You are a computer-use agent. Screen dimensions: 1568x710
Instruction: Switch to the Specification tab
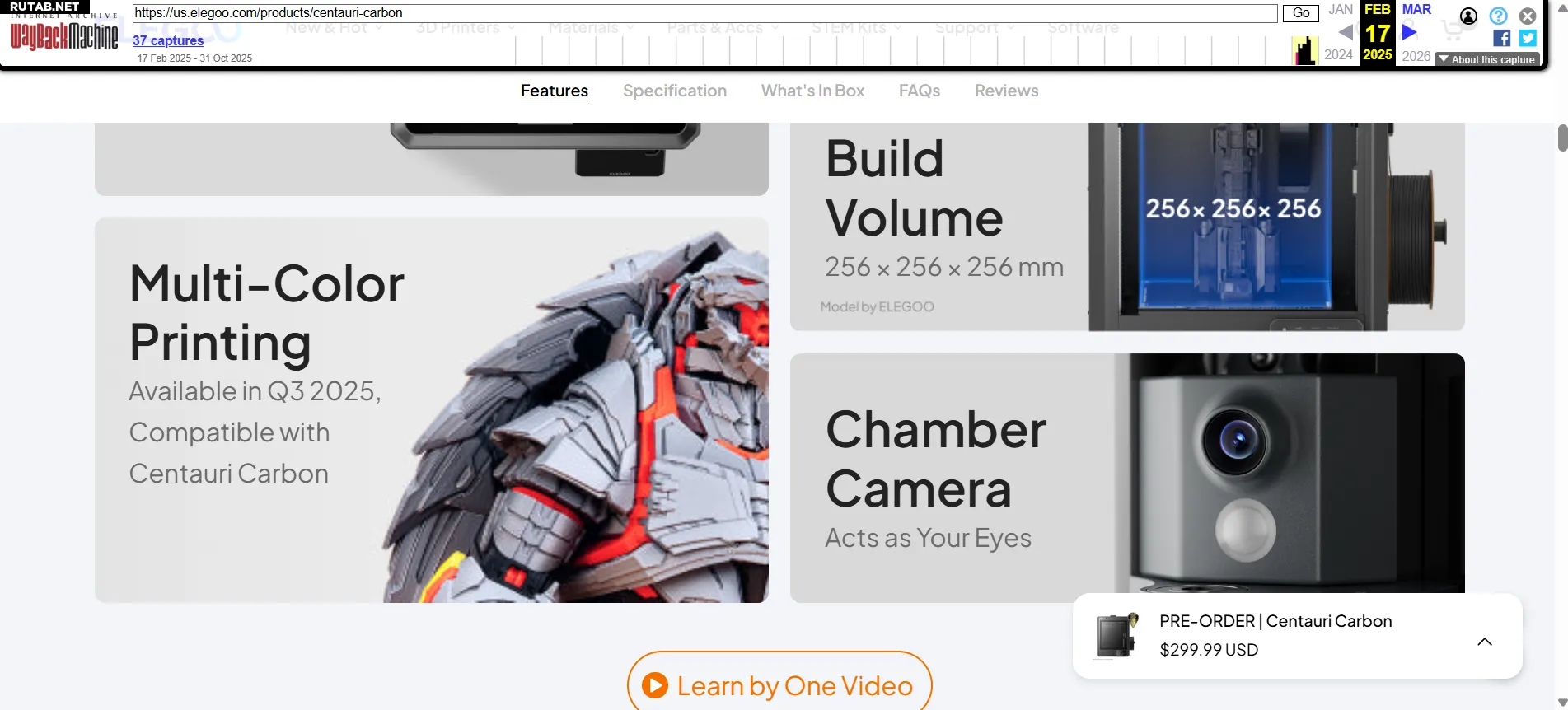pyautogui.click(x=675, y=91)
